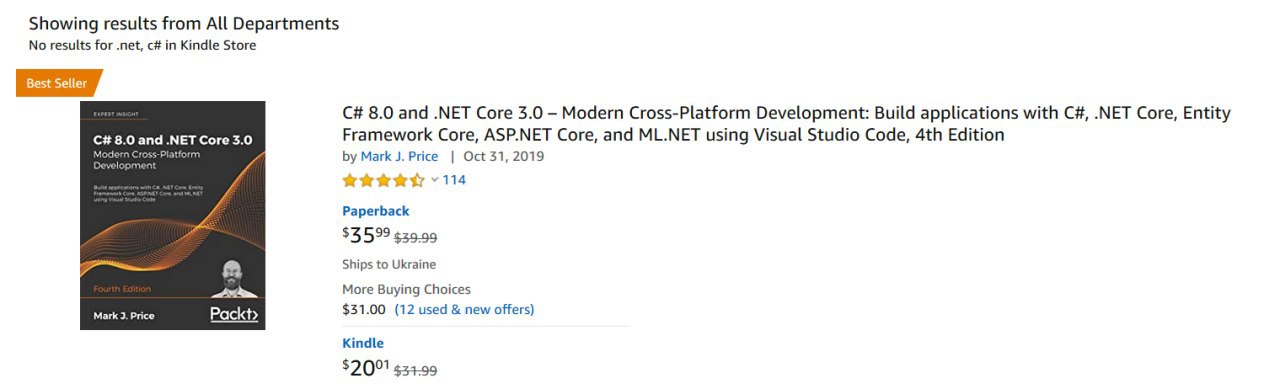Click the $35.99 paperback price

tap(366, 235)
